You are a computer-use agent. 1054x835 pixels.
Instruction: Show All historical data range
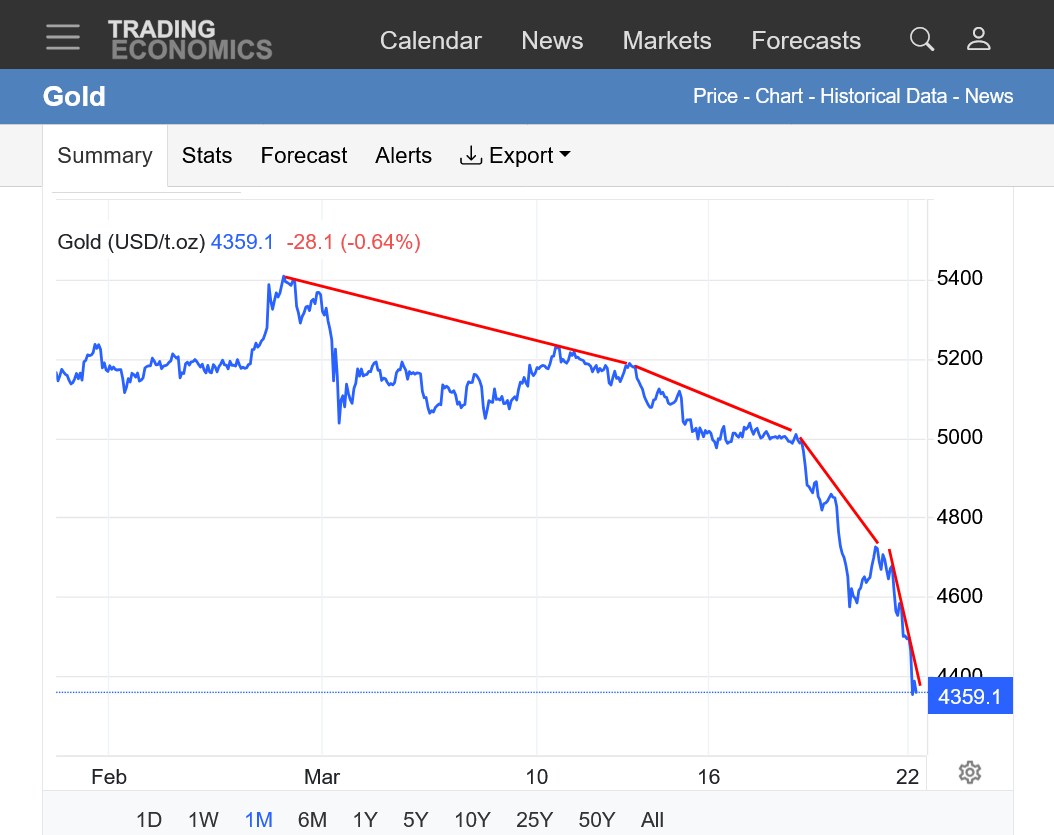[x=652, y=820]
